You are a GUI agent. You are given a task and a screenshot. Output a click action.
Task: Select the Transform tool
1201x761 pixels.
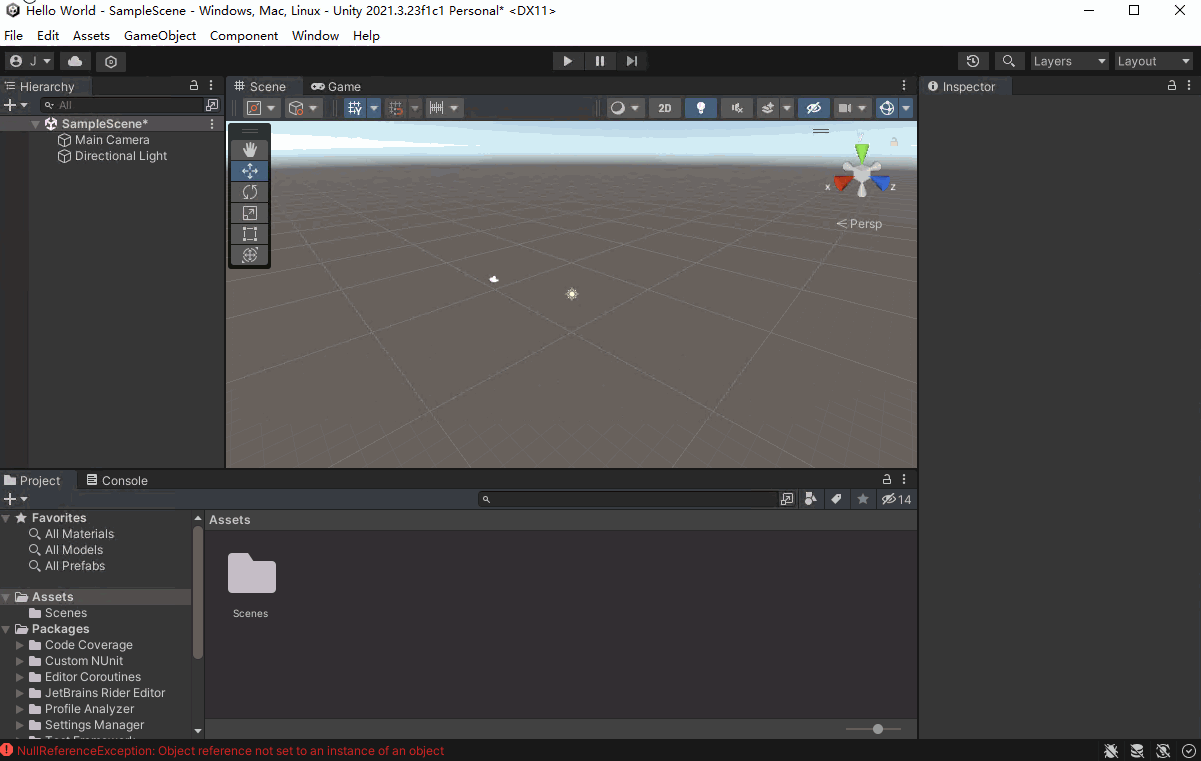(250, 255)
